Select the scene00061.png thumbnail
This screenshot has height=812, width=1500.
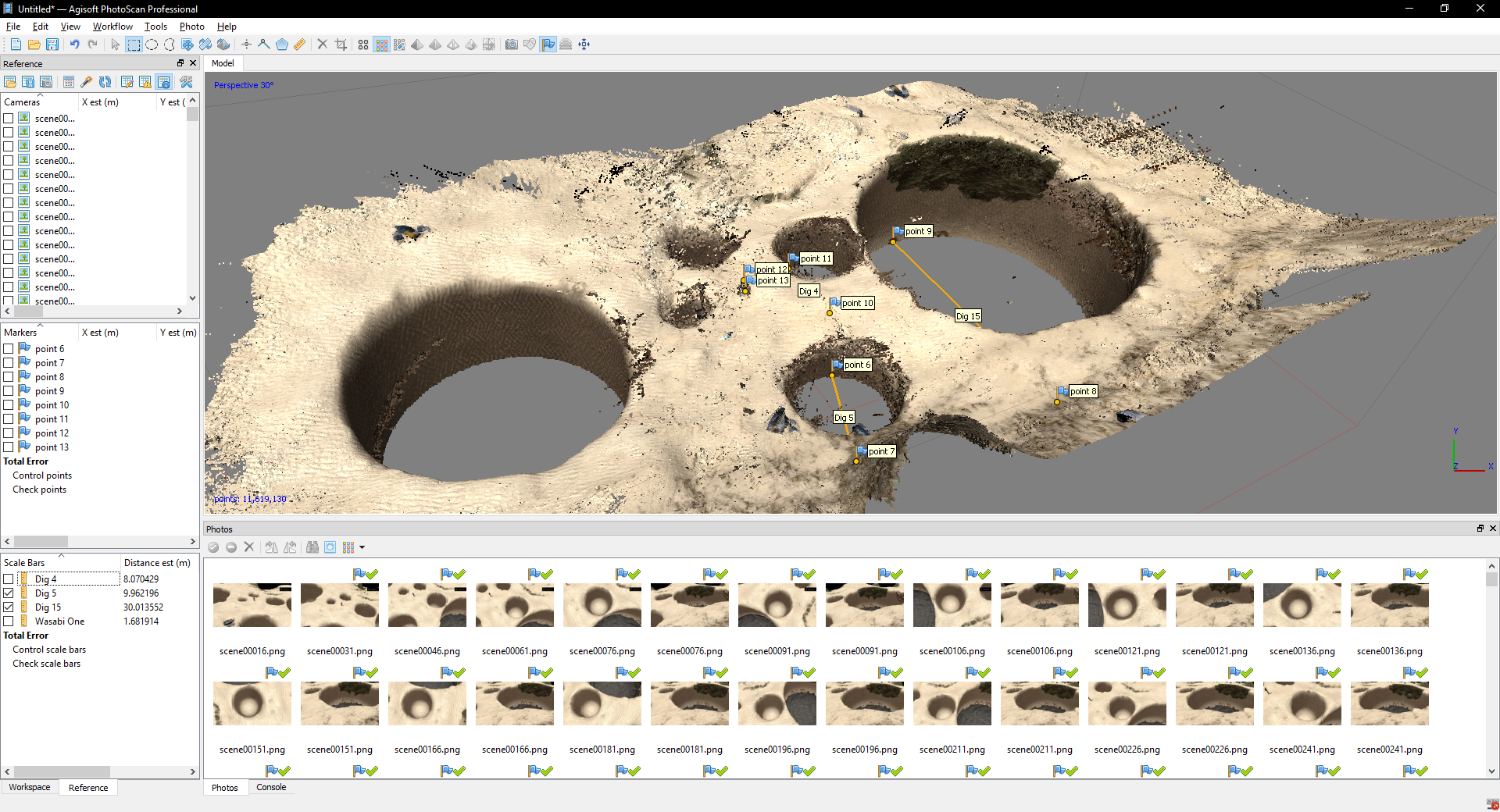pyautogui.click(x=514, y=605)
